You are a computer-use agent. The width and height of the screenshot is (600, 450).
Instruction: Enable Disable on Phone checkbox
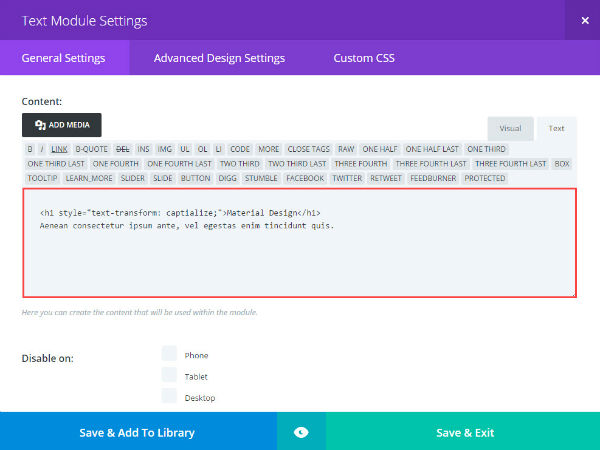pyautogui.click(x=169, y=354)
